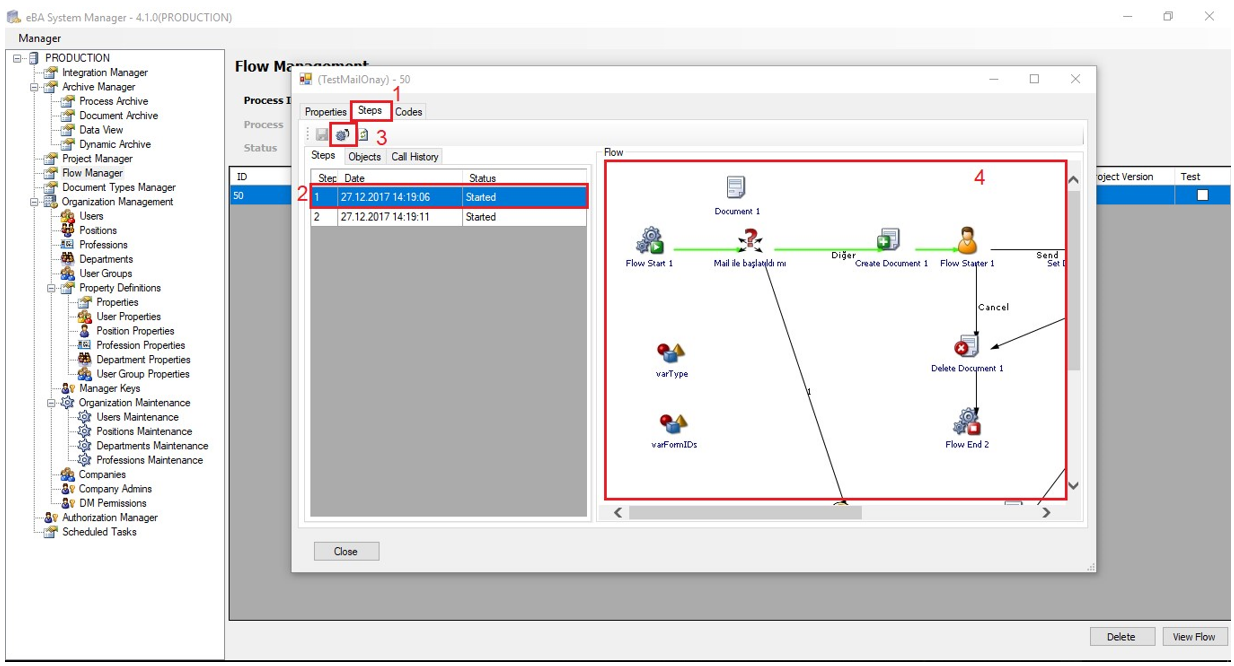
Task: Click the Professions tree icon
Action: [x=68, y=245]
